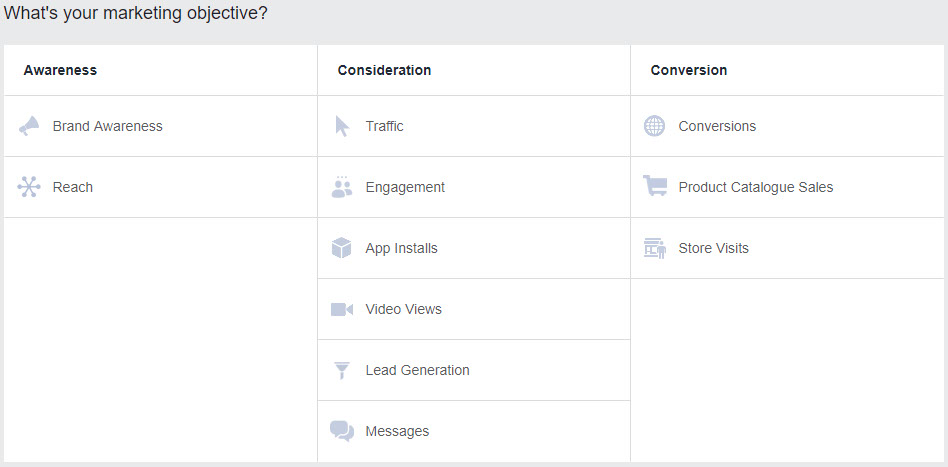Click the Consideration column header
The height and width of the screenshot is (467, 948).
384,70
